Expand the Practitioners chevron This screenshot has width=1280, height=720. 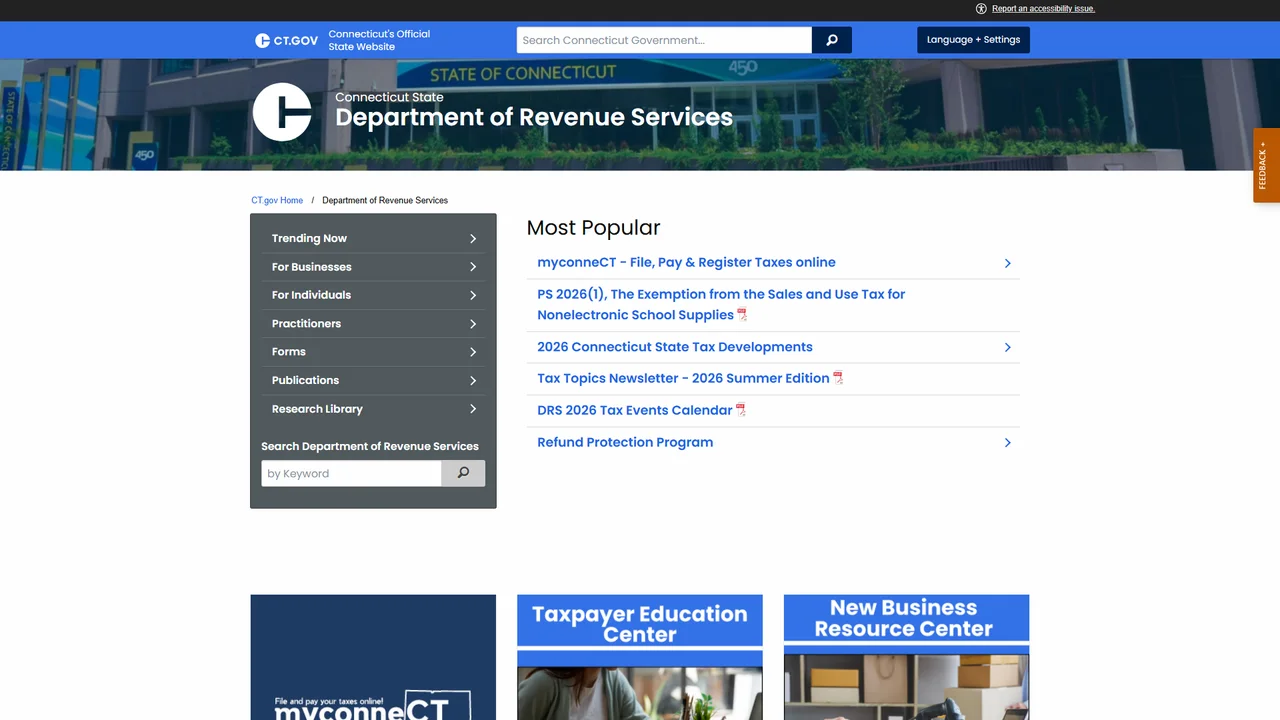pos(473,324)
